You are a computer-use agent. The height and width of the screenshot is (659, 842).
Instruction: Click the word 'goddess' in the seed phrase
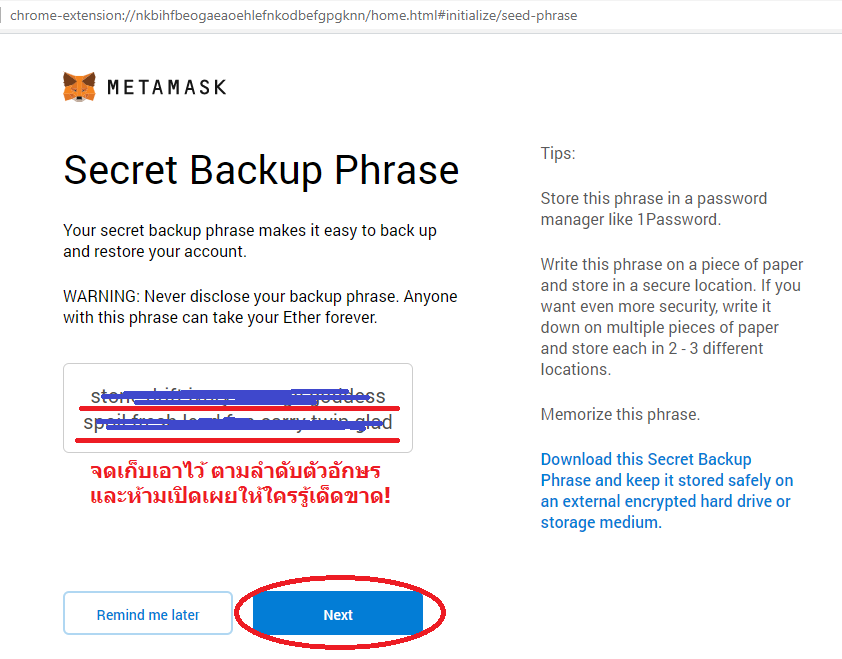pos(356,396)
